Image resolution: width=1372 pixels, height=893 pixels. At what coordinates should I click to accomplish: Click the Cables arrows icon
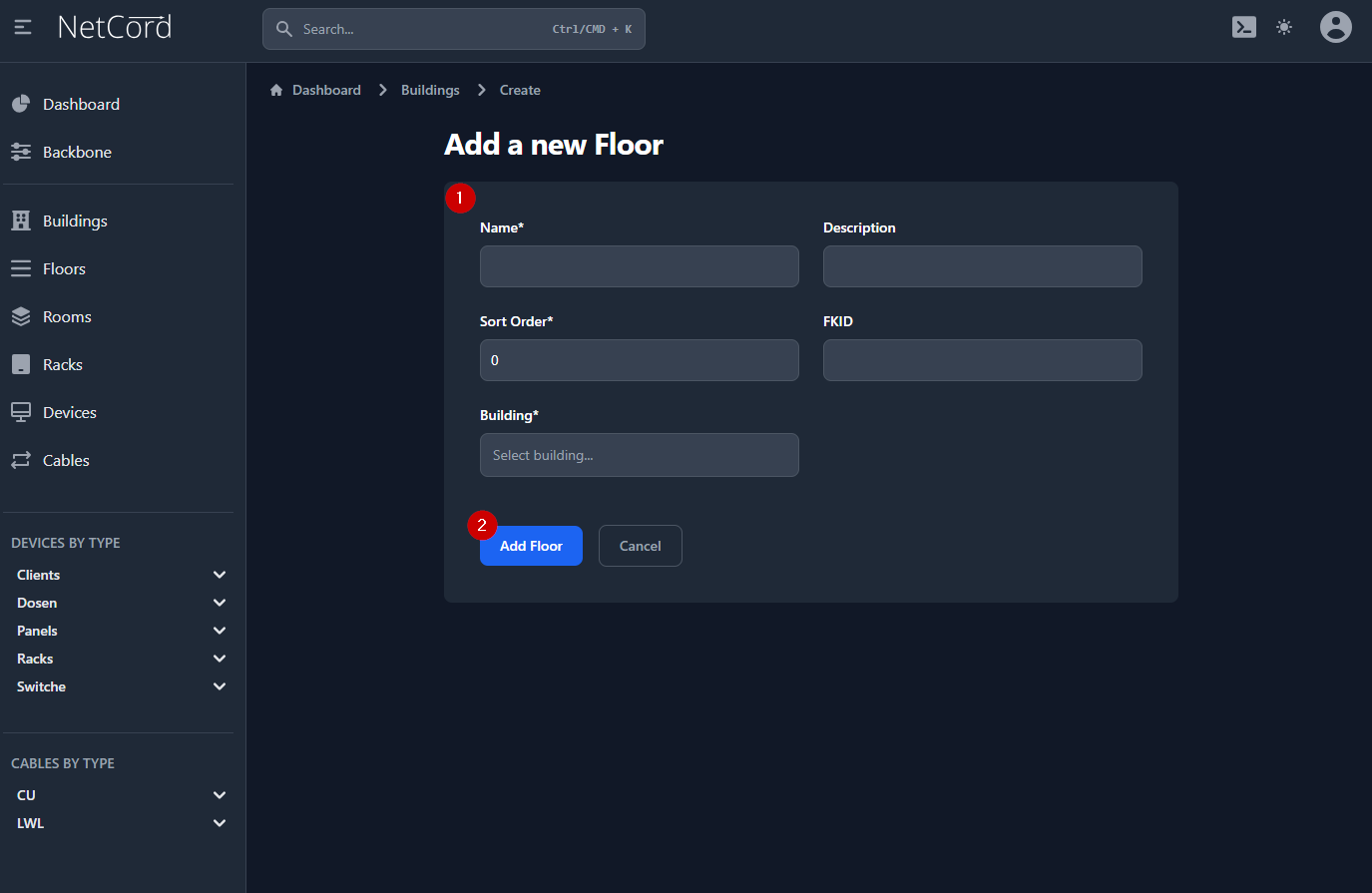pyautogui.click(x=21, y=460)
